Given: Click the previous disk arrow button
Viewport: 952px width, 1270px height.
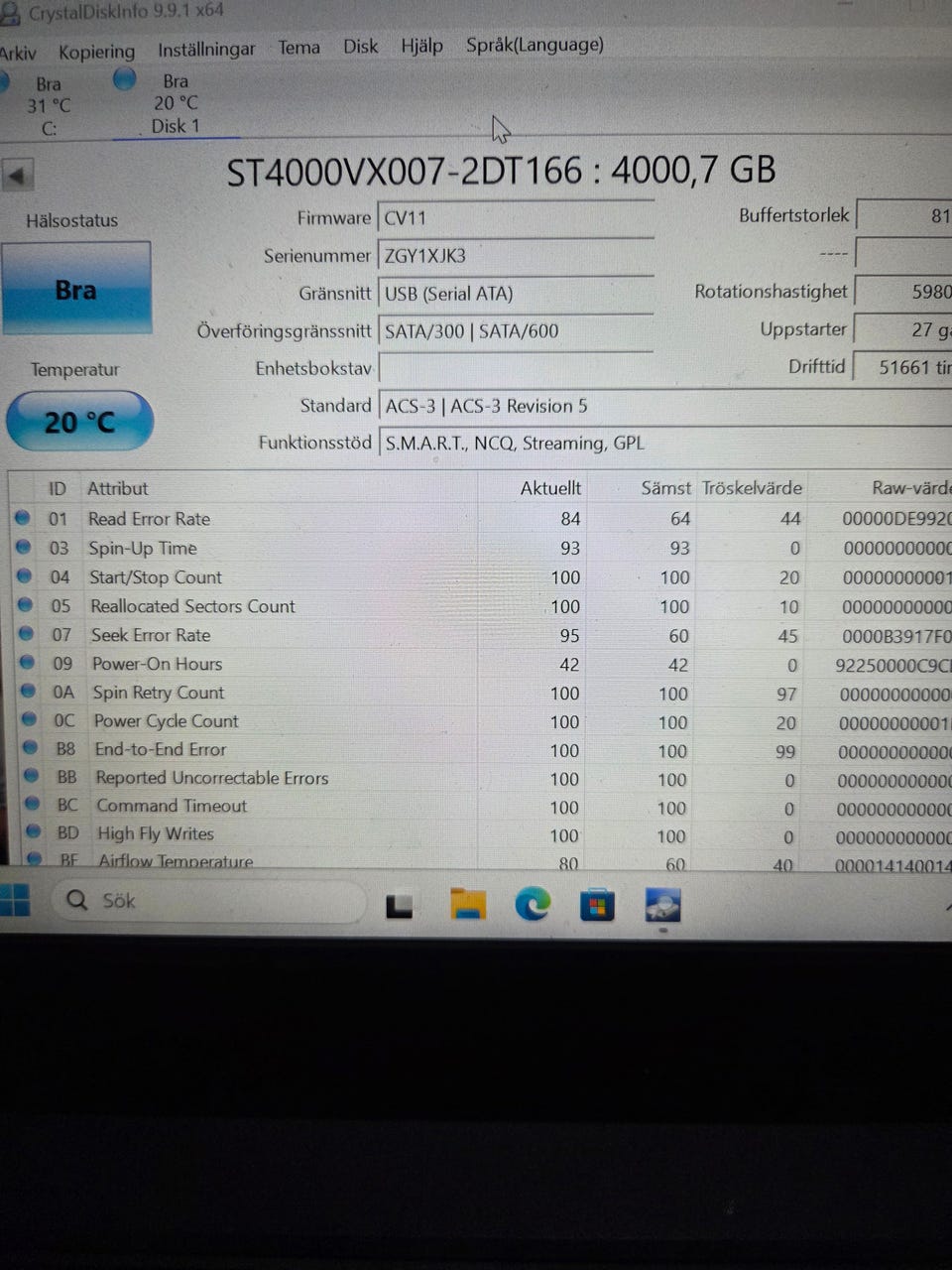Looking at the screenshot, I should [x=17, y=177].
